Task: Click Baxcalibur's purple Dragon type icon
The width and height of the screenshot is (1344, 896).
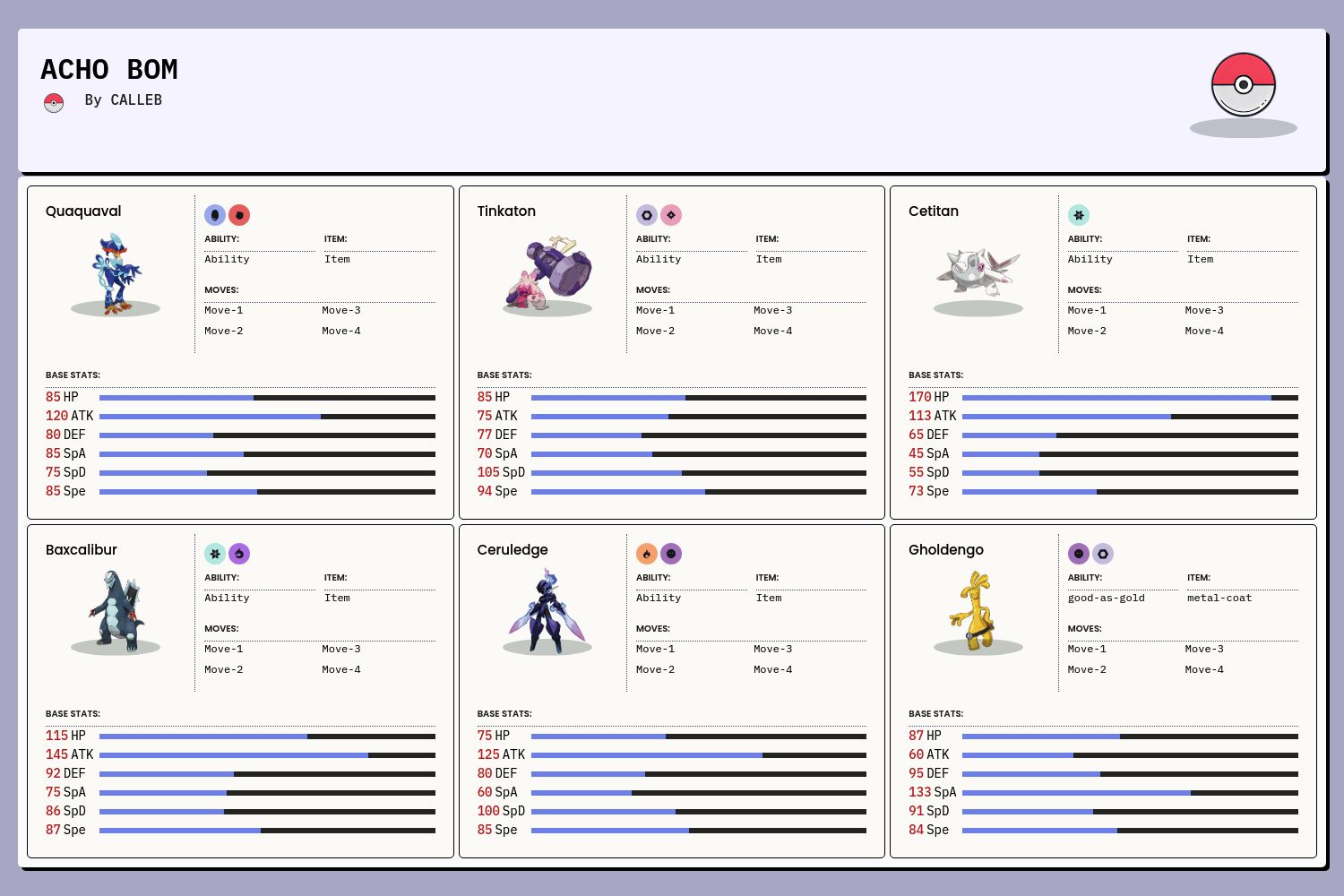Action: pos(239,554)
